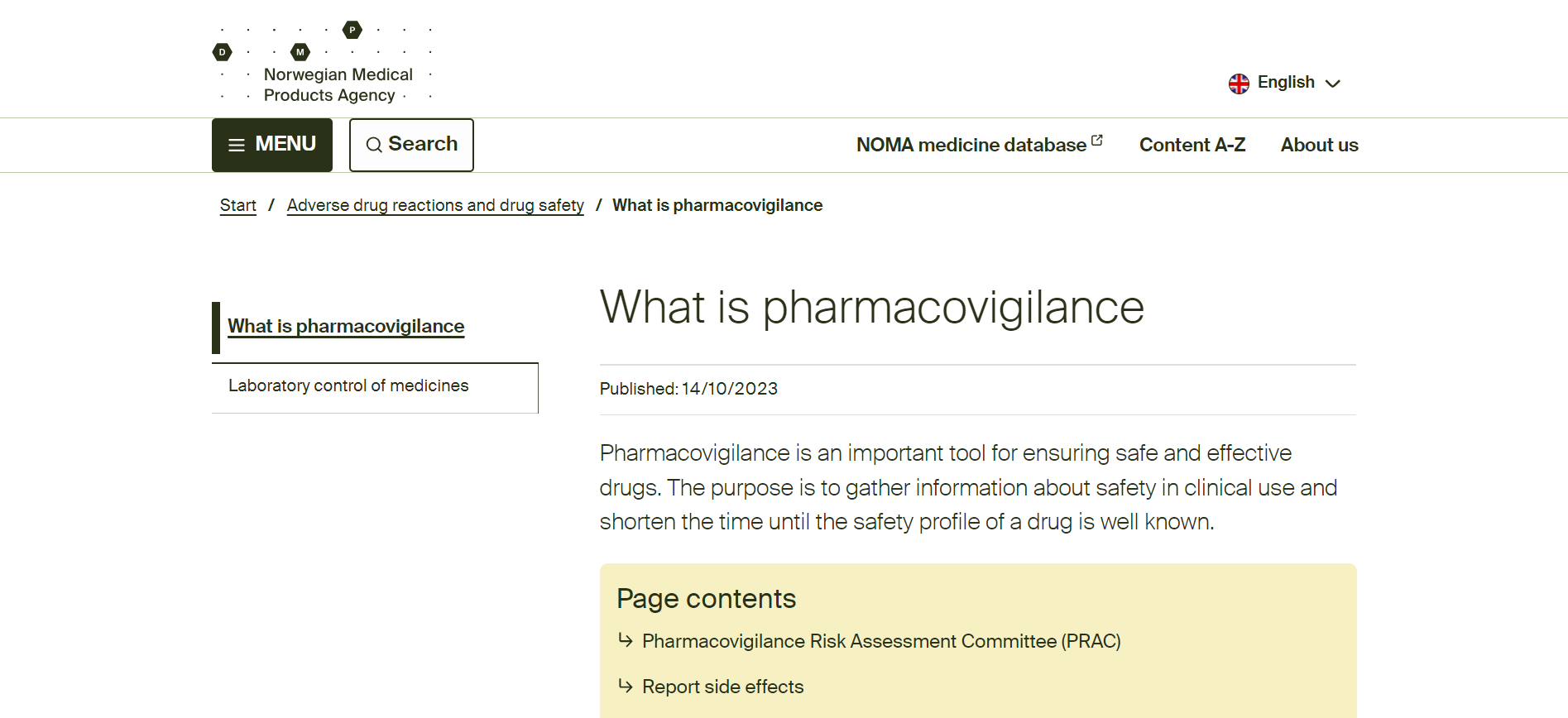Select What is pharmacovigilance in the sidebar
Screen dimensions: 1568x718
coord(346,327)
